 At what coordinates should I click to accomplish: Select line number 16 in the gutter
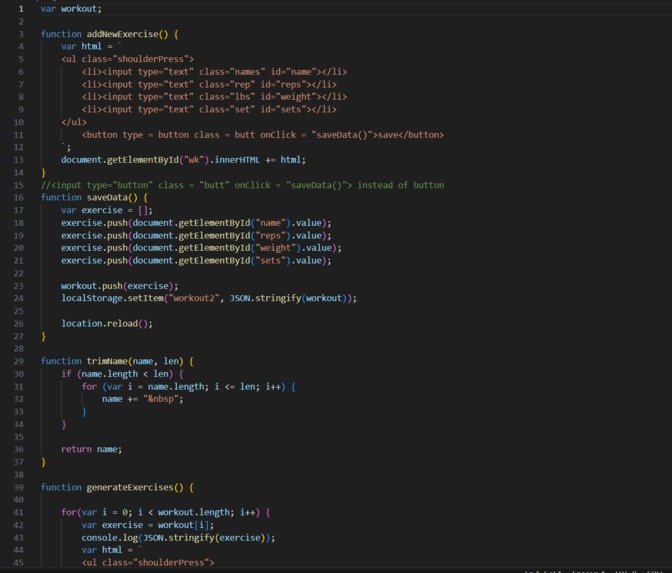coord(18,198)
